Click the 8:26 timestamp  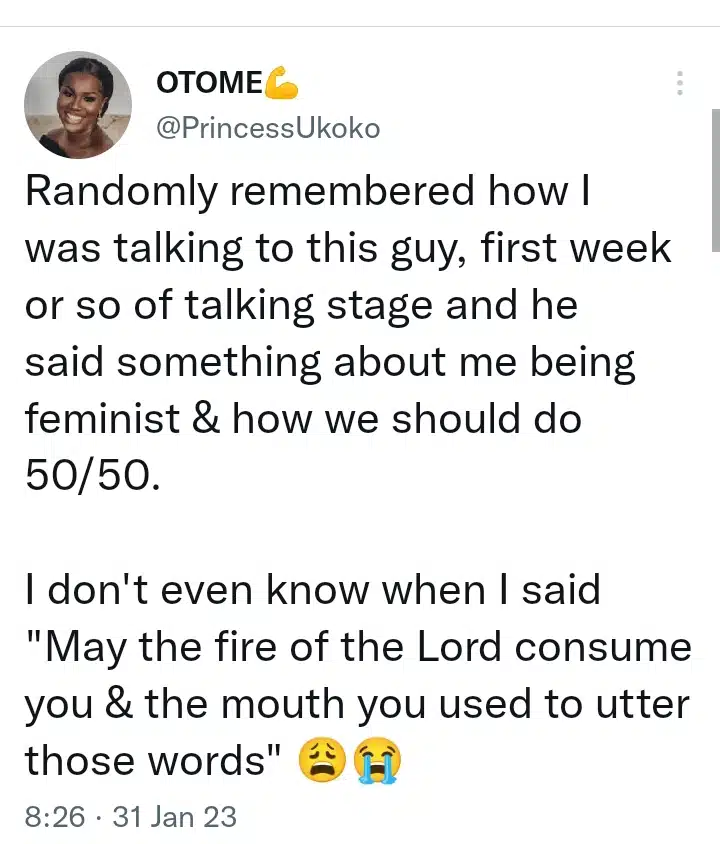[x=54, y=816]
